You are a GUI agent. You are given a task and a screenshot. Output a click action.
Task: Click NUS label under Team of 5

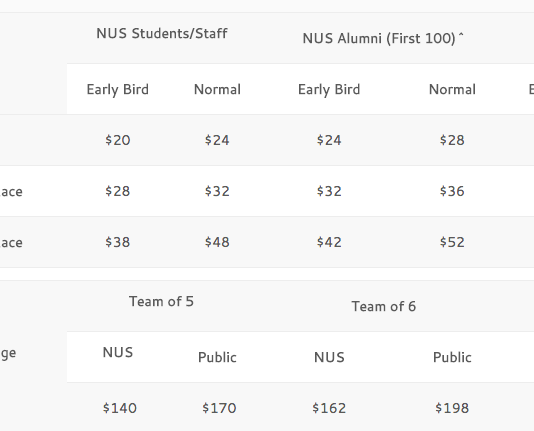[x=118, y=352]
